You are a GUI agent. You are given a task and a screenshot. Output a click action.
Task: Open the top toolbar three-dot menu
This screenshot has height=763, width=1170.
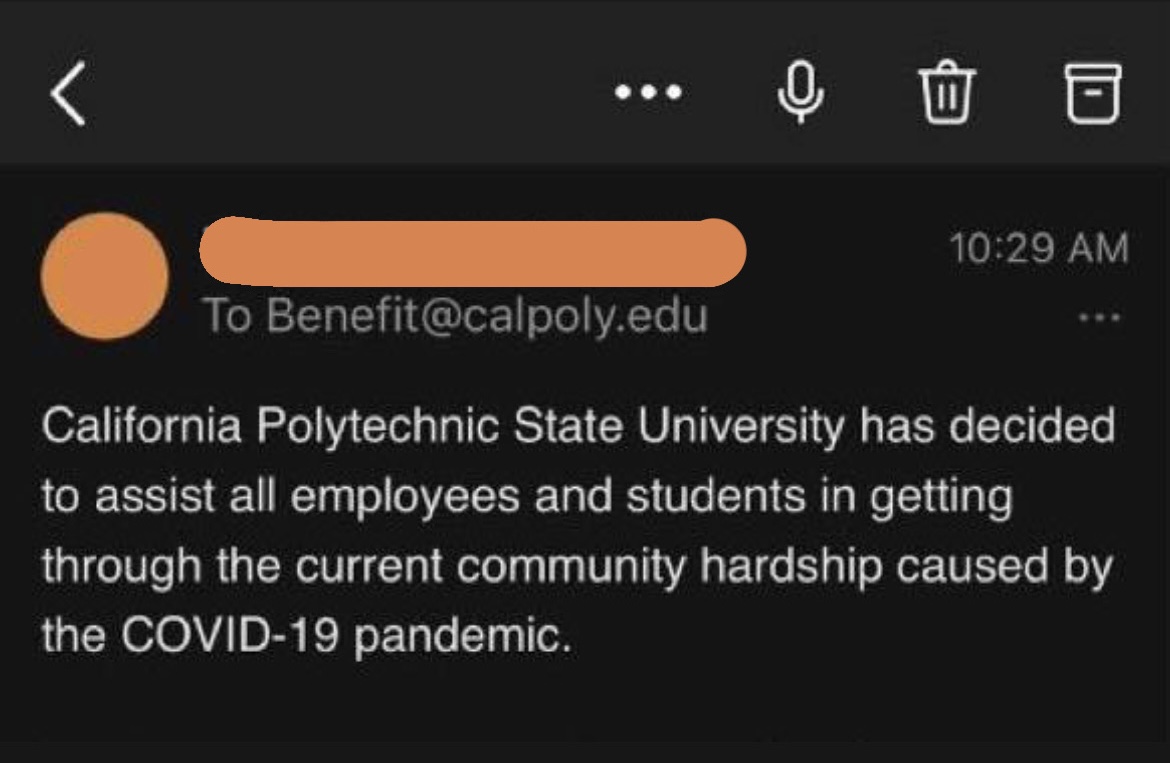click(649, 94)
